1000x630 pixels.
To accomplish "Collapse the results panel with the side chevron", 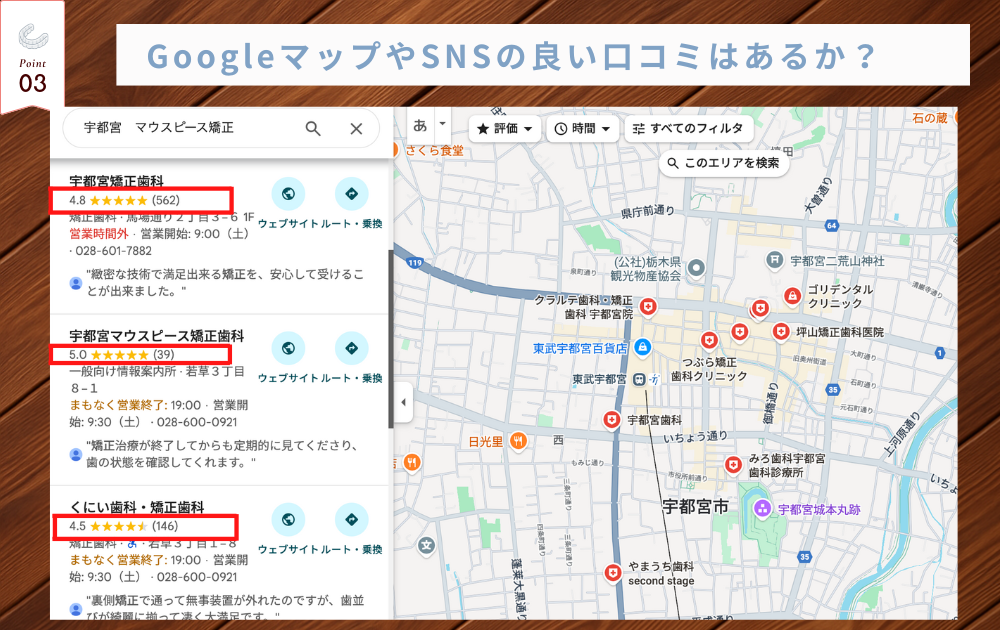I will (x=402, y=400).
